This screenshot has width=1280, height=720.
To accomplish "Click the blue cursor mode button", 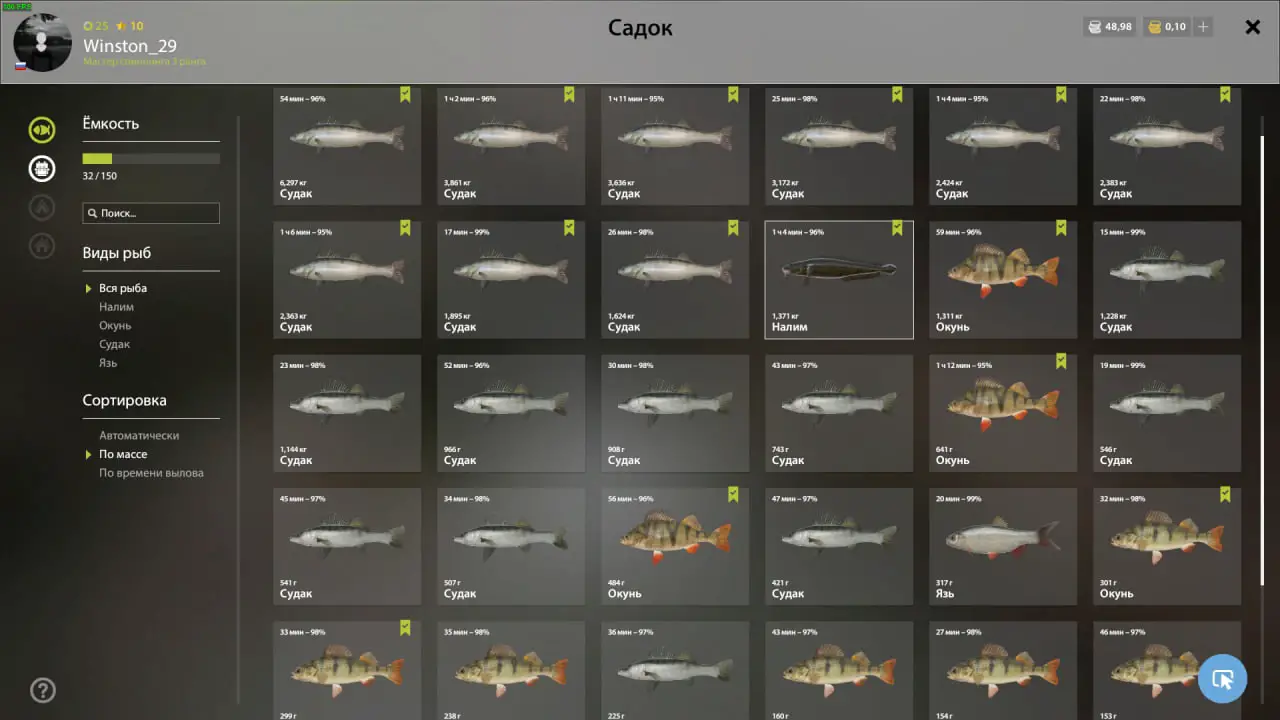I will [x=1222, y=679].
